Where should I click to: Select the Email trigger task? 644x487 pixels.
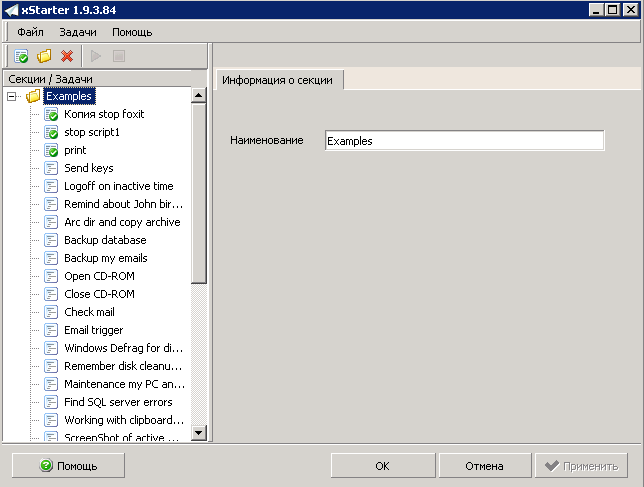pyautogui.click(x=94, y=330)
